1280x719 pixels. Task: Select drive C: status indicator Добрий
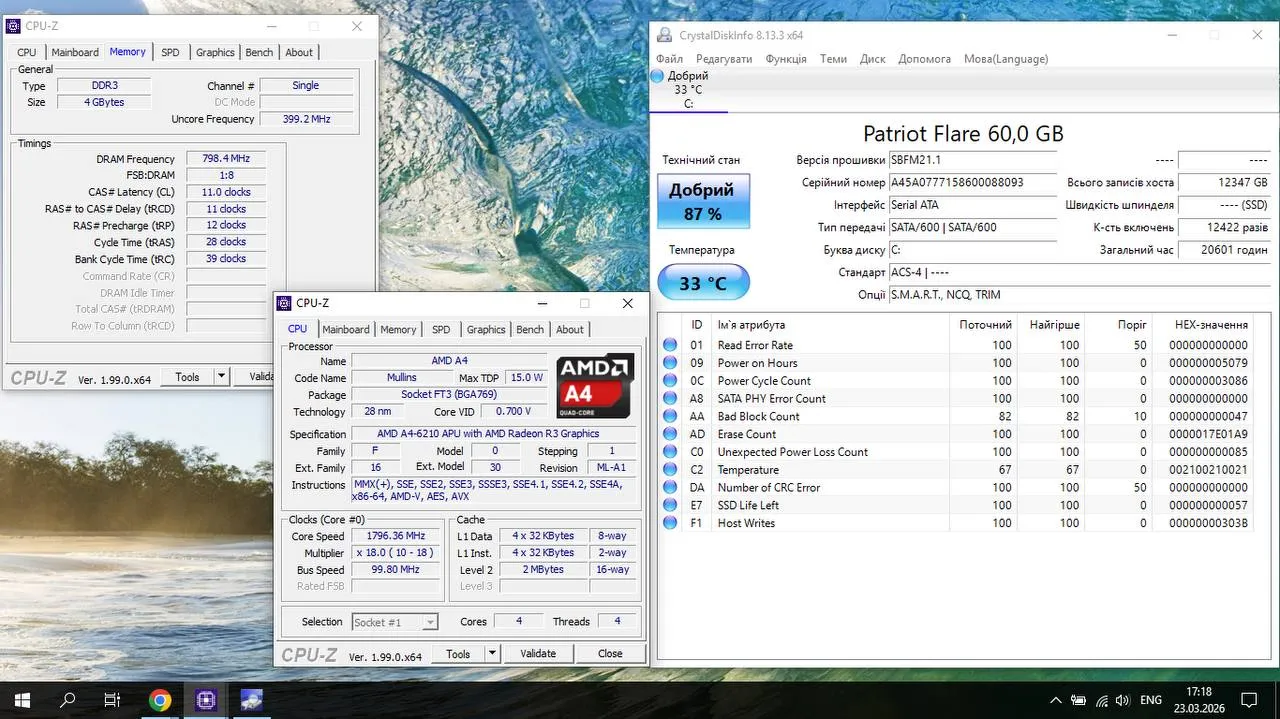pos(688,90)
